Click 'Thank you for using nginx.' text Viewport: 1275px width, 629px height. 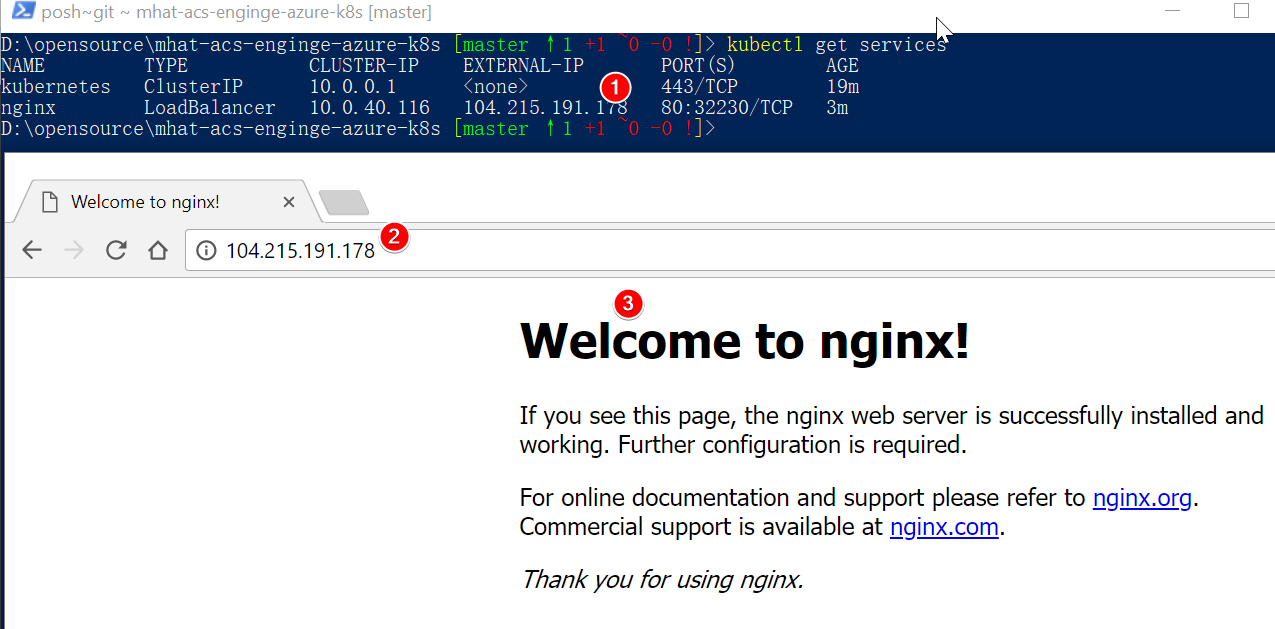click(x=662, y=579)
